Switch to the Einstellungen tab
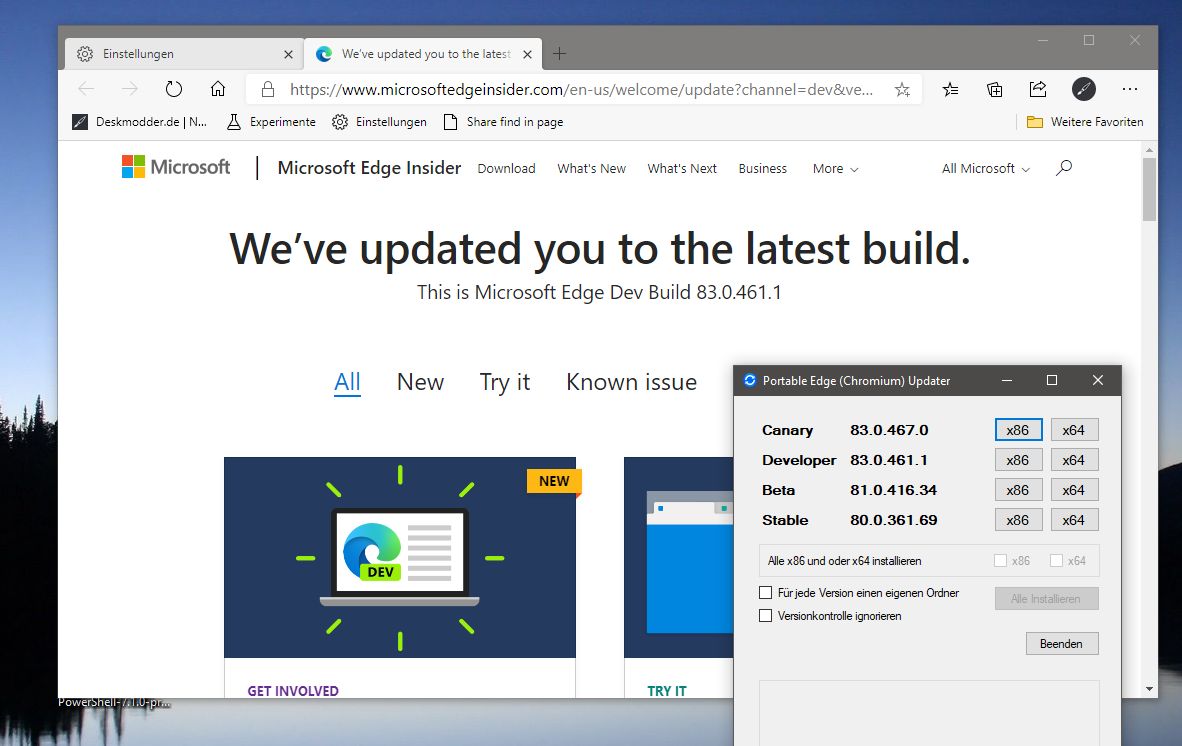The image size is (1182, 746). tap(183, 54)
